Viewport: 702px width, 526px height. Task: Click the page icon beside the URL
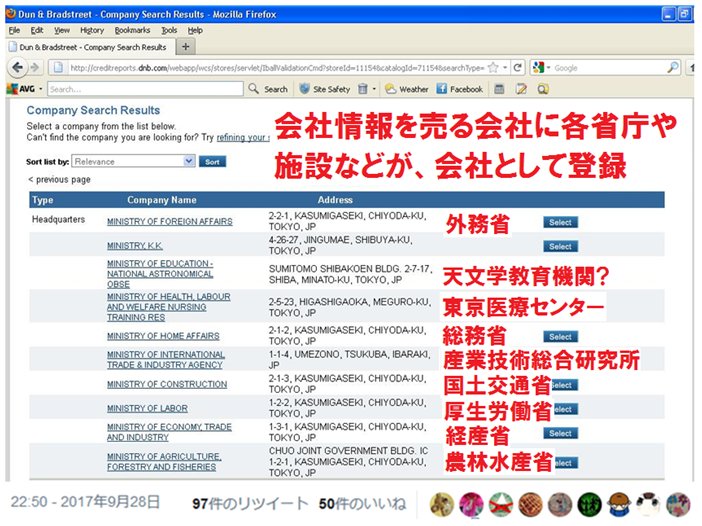(58, 68)
